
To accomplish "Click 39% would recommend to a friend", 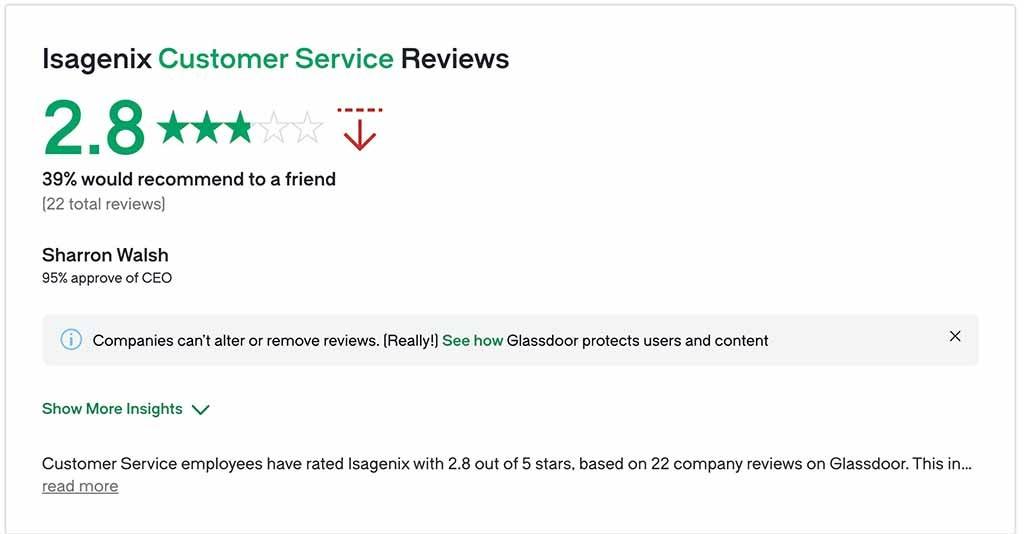I will coord(189,179).
